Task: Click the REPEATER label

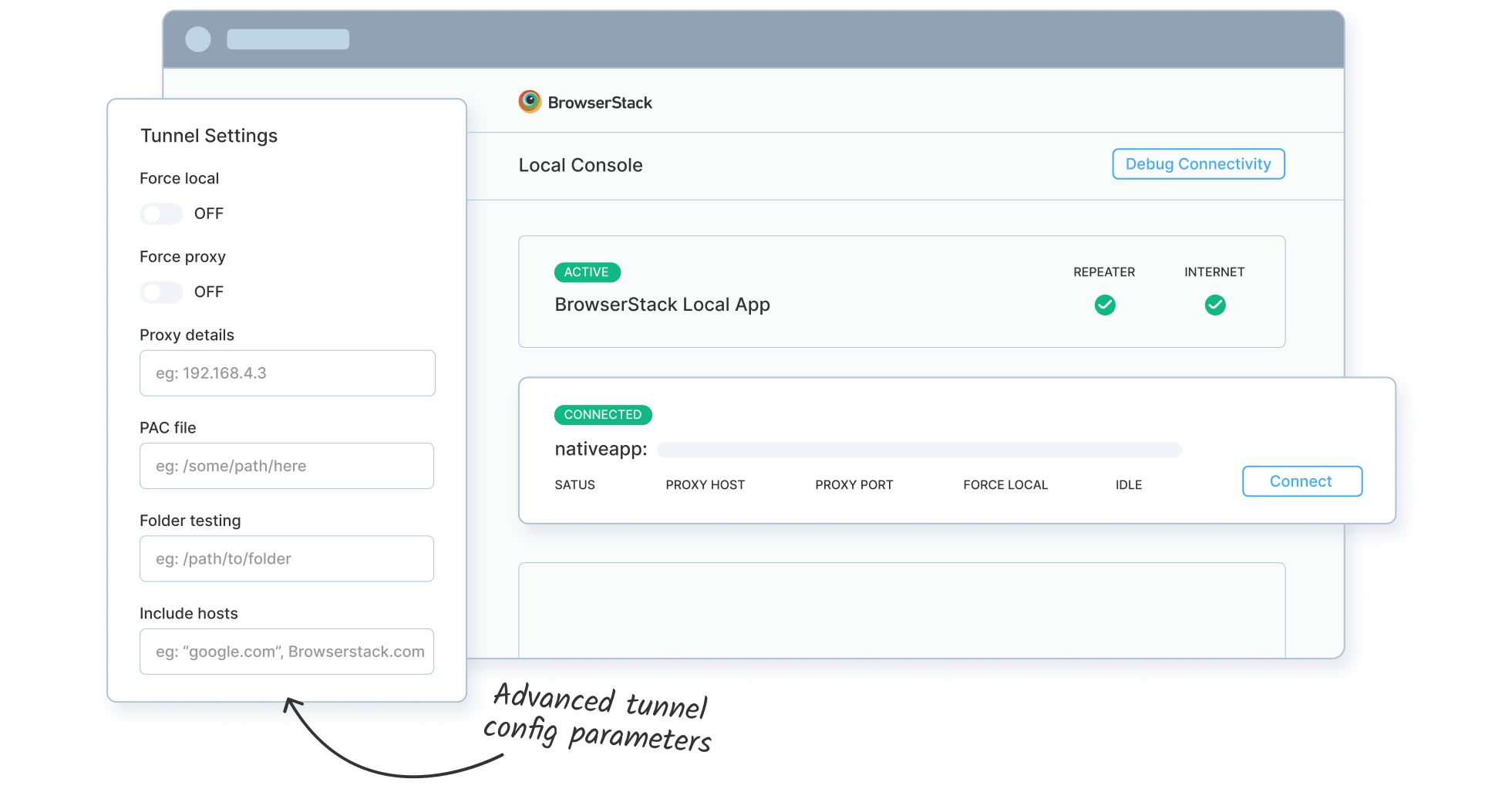Action: coord(1104,272)
